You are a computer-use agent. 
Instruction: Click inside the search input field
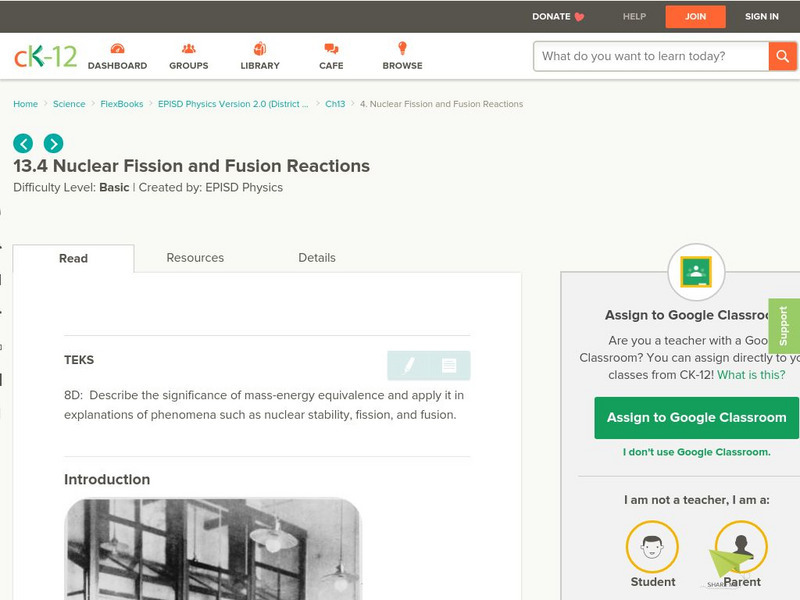click(x=645, y=57)
